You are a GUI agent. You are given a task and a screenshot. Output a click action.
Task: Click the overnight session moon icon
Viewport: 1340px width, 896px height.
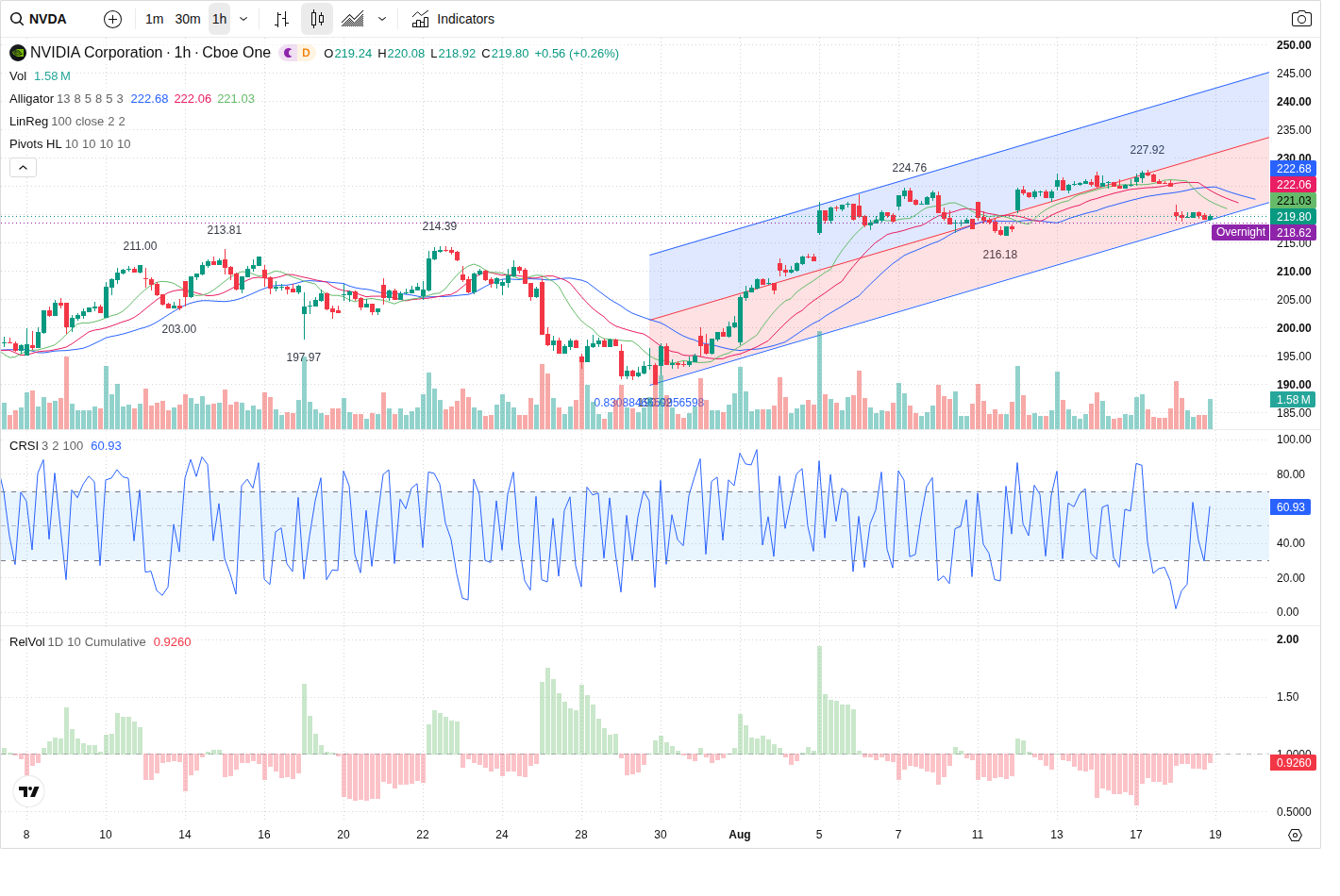pyautogui.click(x=288, y=53)
